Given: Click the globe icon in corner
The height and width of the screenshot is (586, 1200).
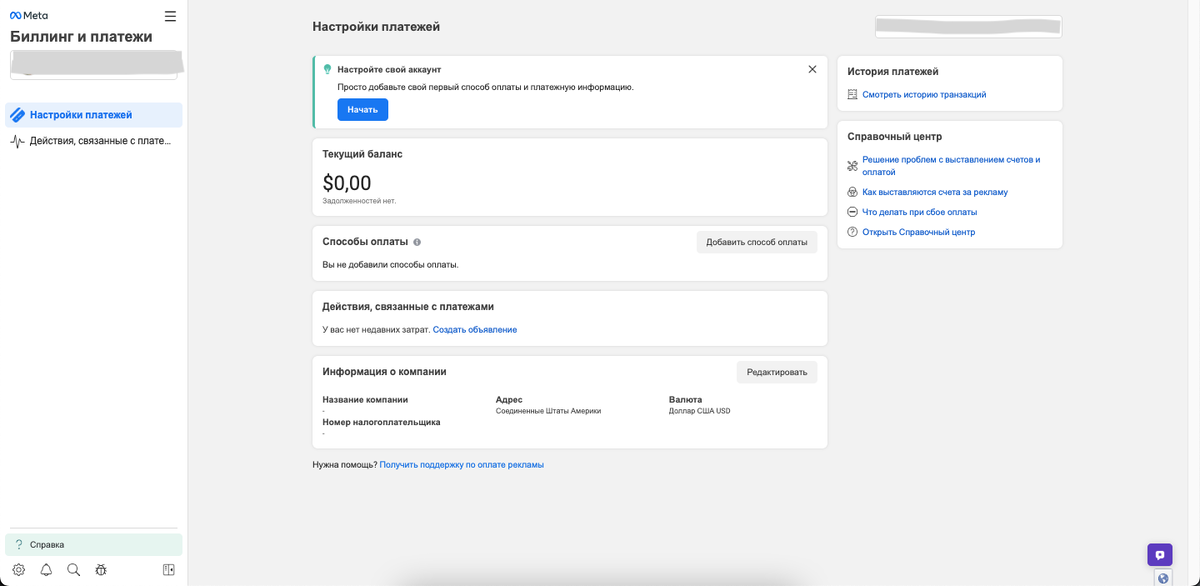Looking at the screenshot, I should pos(1163,578).
